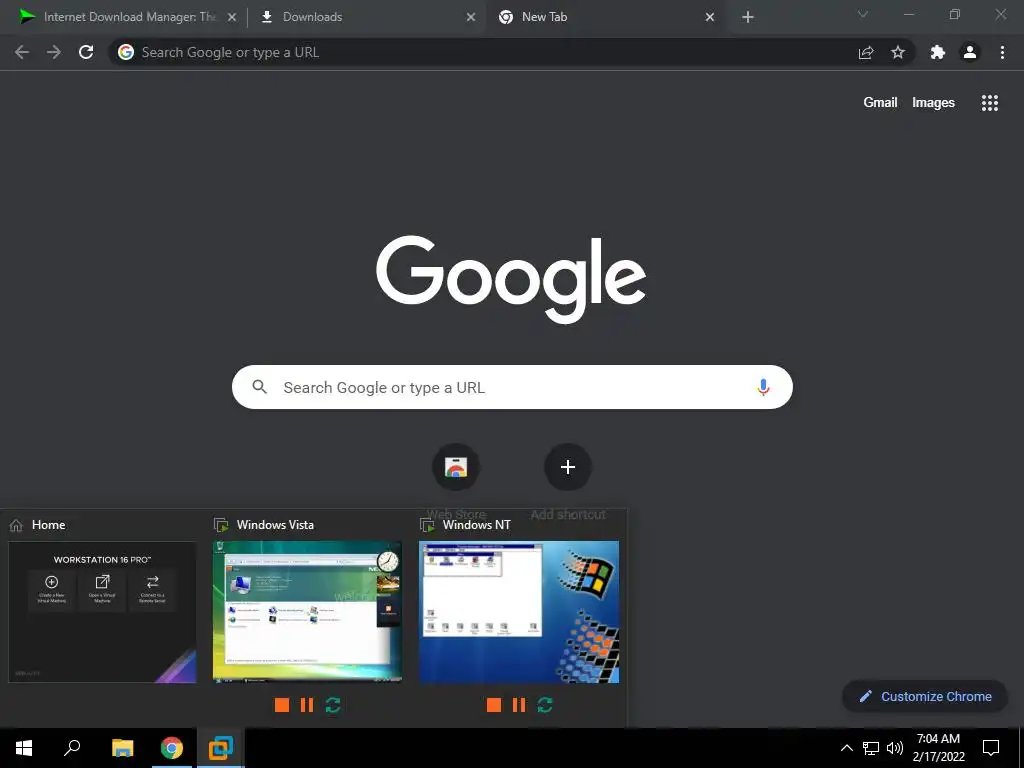Restart the Windows NT virtual machine

click(x=545, y=705)
